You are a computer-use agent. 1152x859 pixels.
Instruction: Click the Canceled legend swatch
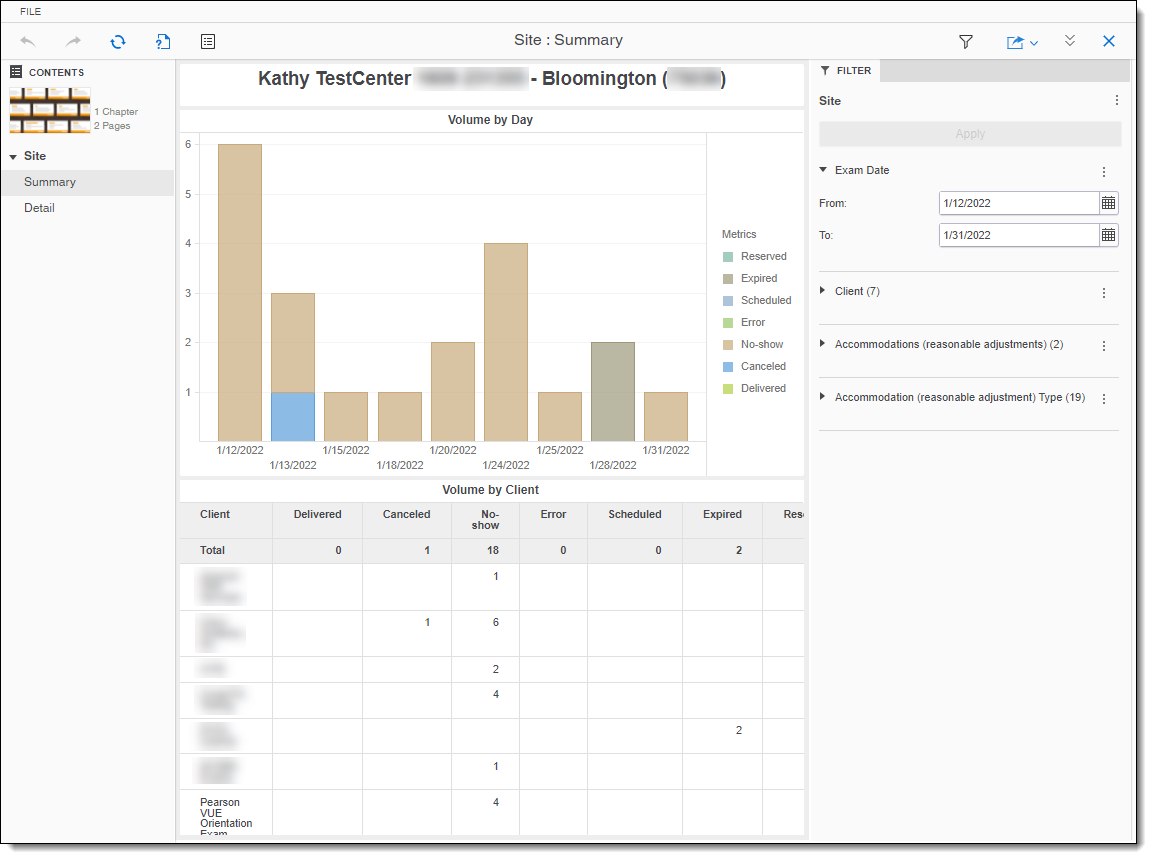pyautogui.click(x=728, y=367)
